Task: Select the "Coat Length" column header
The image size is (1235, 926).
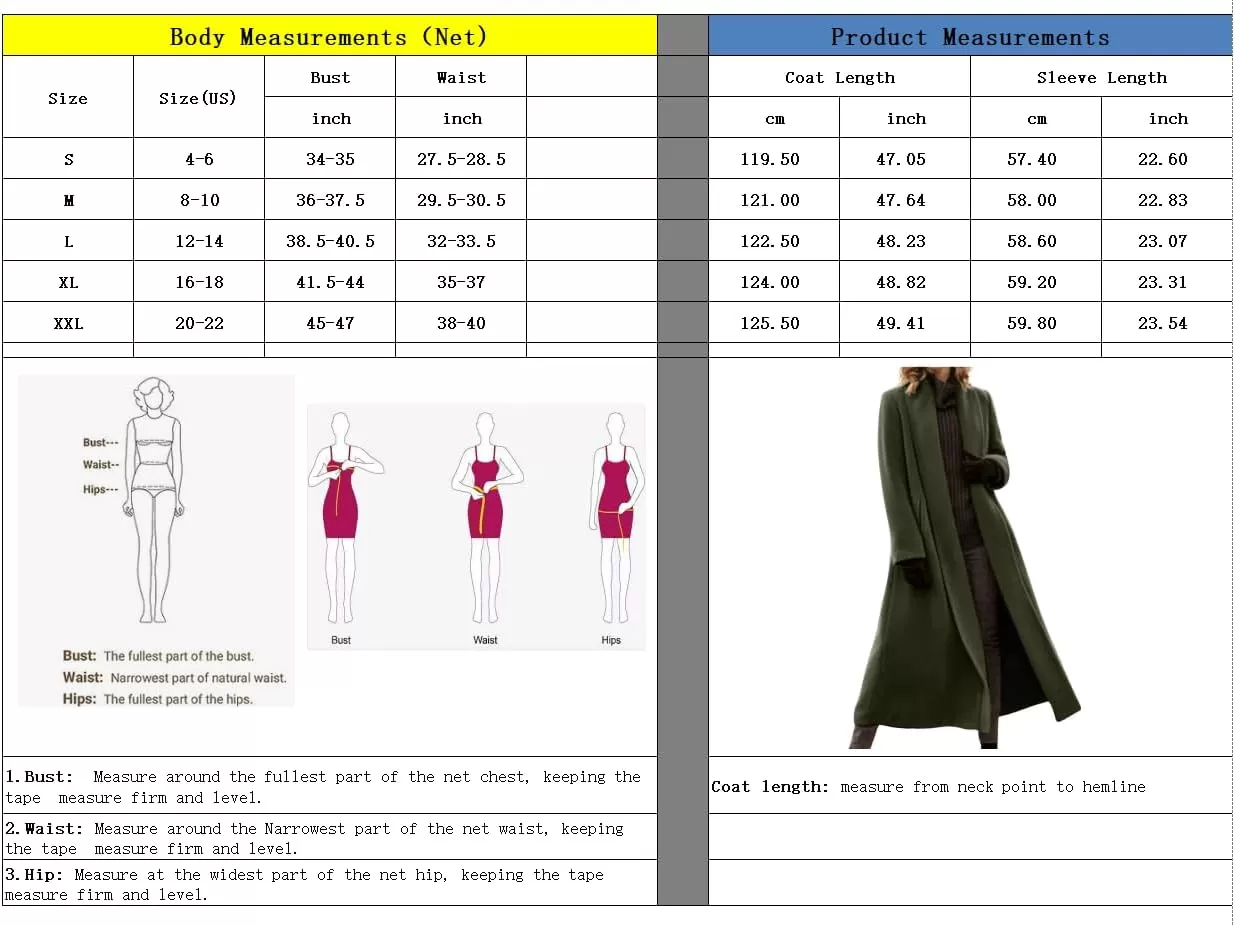Action: tap(840, 77)
